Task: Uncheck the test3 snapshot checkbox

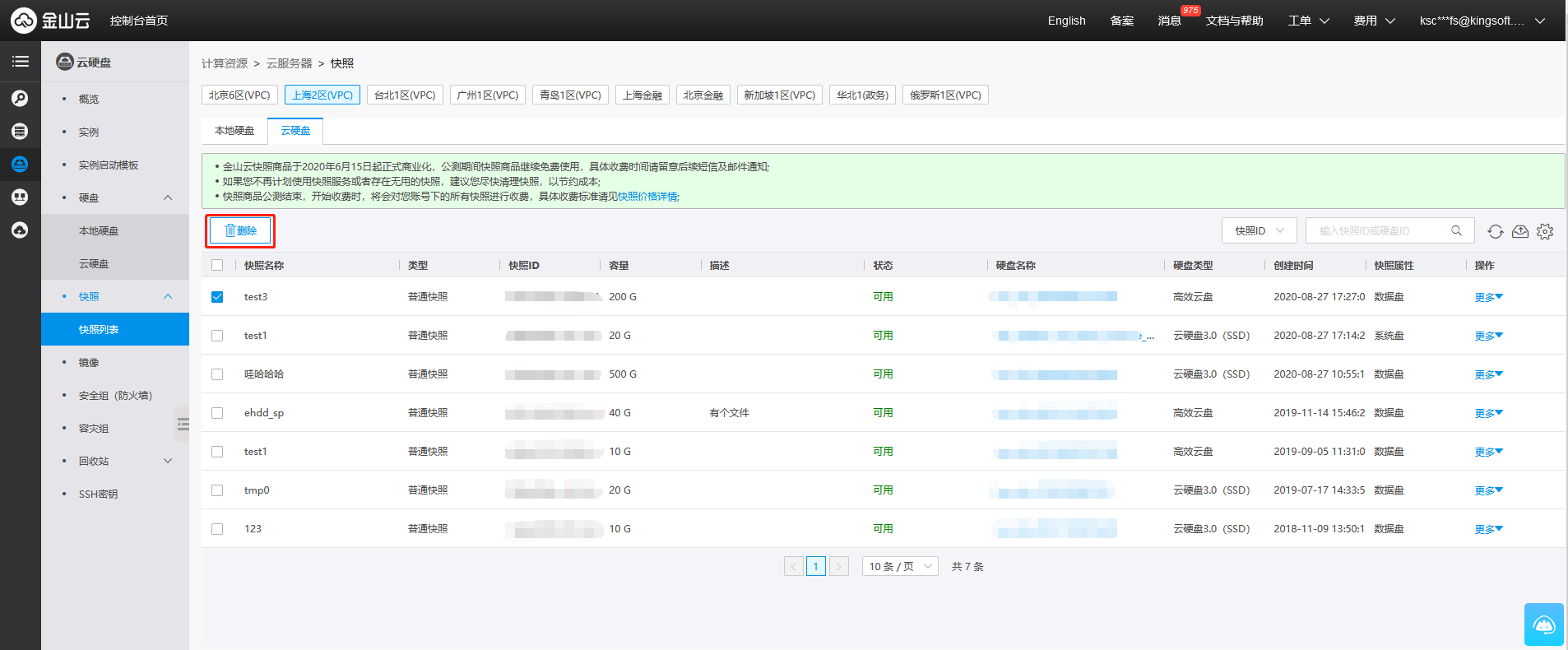Action: tap(217, 297)
